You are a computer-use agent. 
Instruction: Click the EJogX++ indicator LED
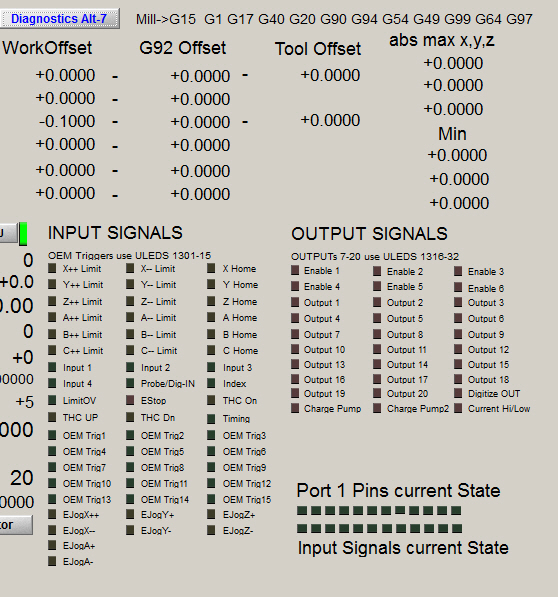[x=52, y=514]
